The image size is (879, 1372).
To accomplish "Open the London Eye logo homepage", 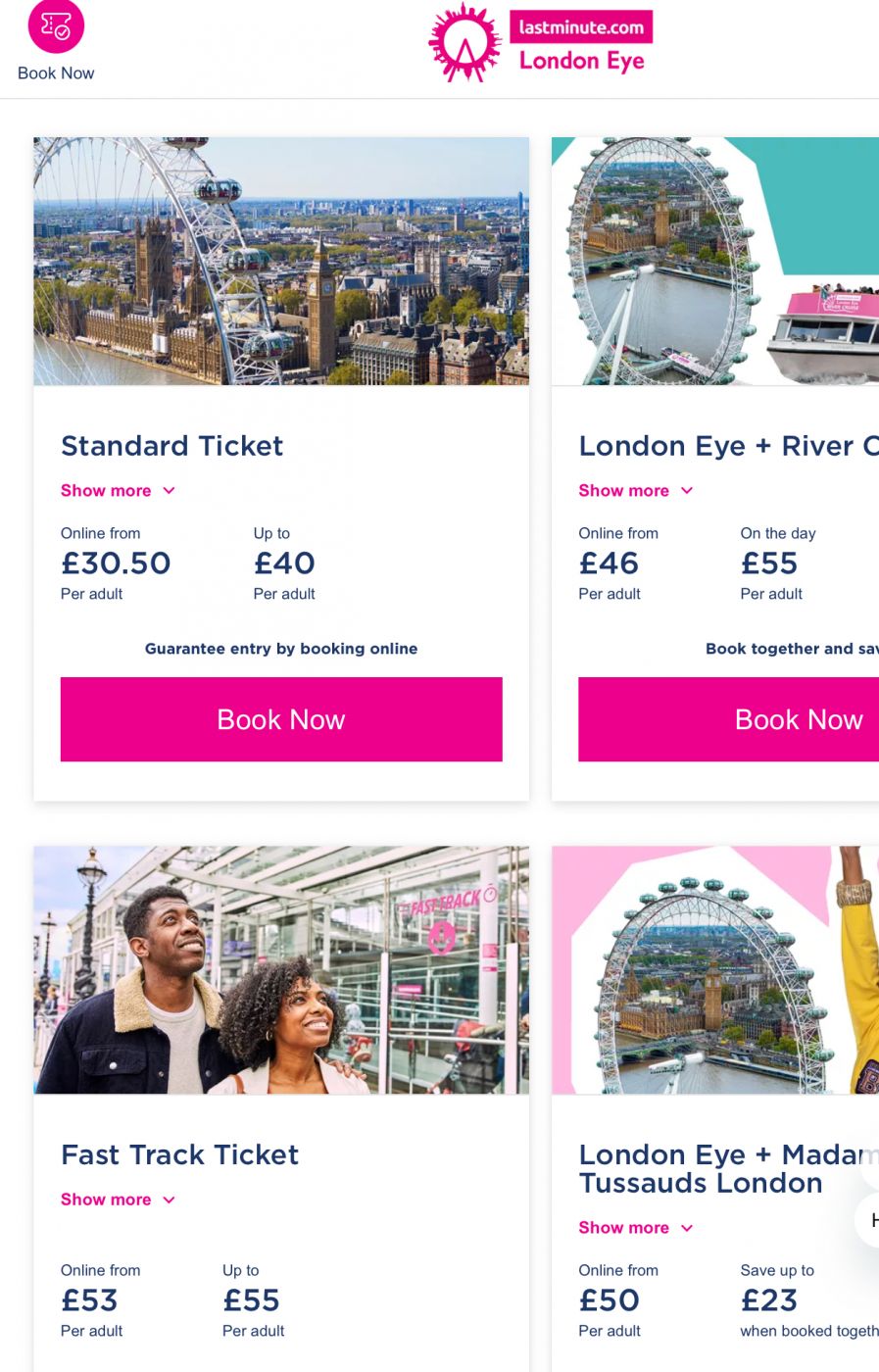I will click(x=465, y=43).
